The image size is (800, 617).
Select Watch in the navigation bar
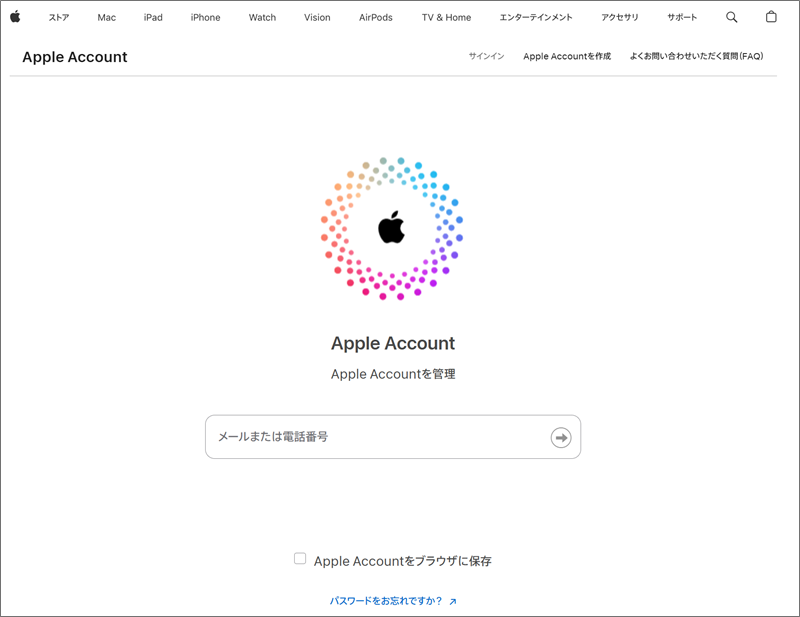pos(262,17)
